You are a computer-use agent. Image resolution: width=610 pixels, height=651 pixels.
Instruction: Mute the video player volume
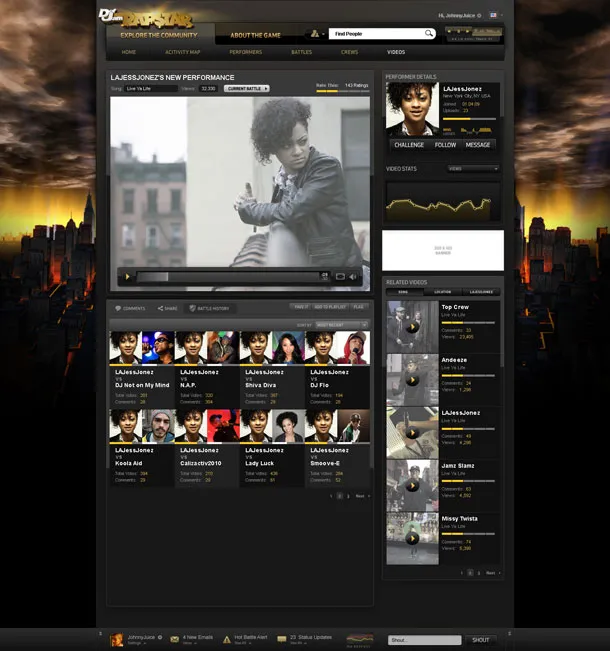click(354, 276)
